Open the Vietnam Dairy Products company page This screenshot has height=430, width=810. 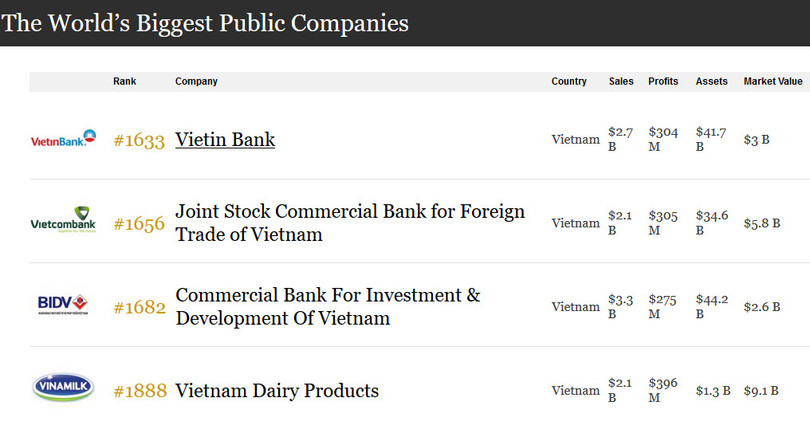[x=277, y=391]
